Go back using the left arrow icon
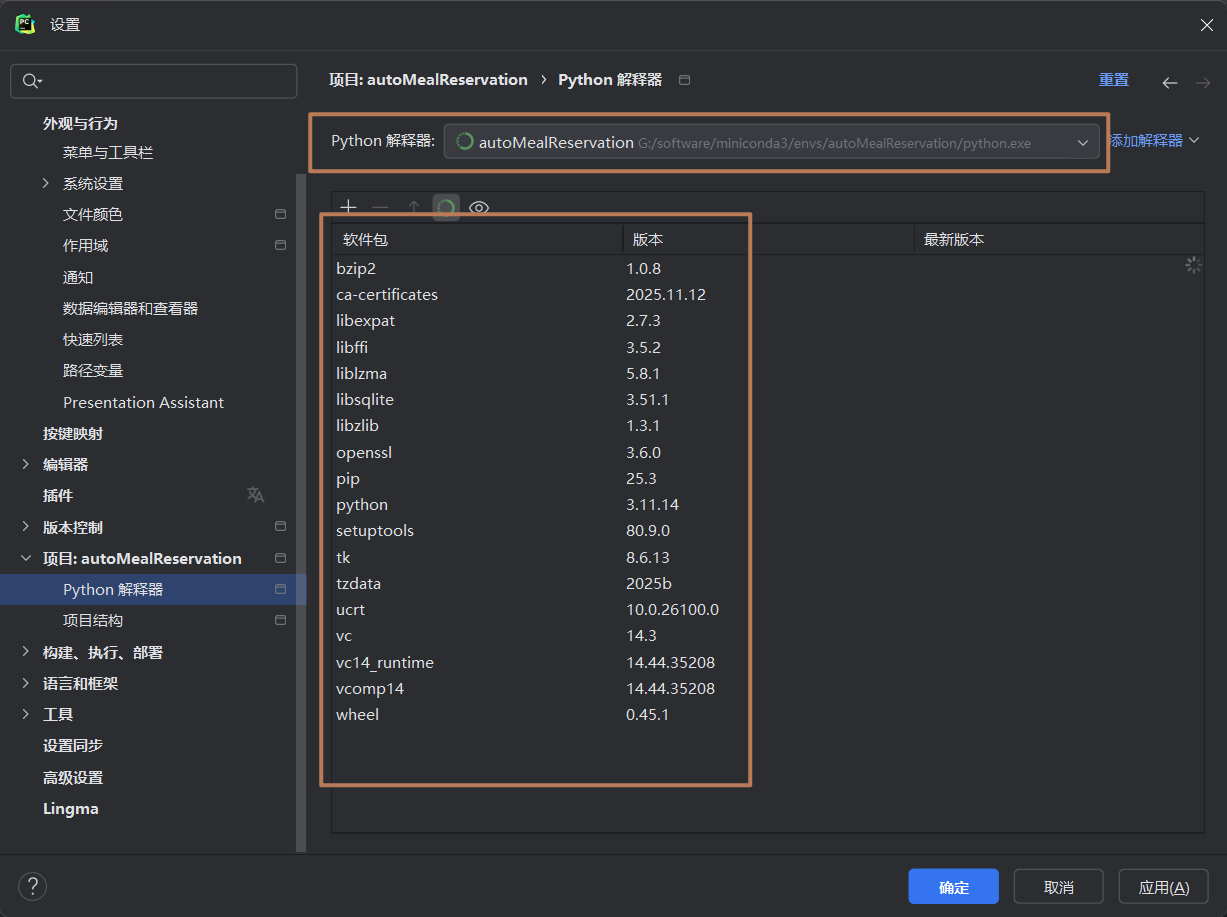This screenshot has width=1227, height=917. coord(1169,82)
